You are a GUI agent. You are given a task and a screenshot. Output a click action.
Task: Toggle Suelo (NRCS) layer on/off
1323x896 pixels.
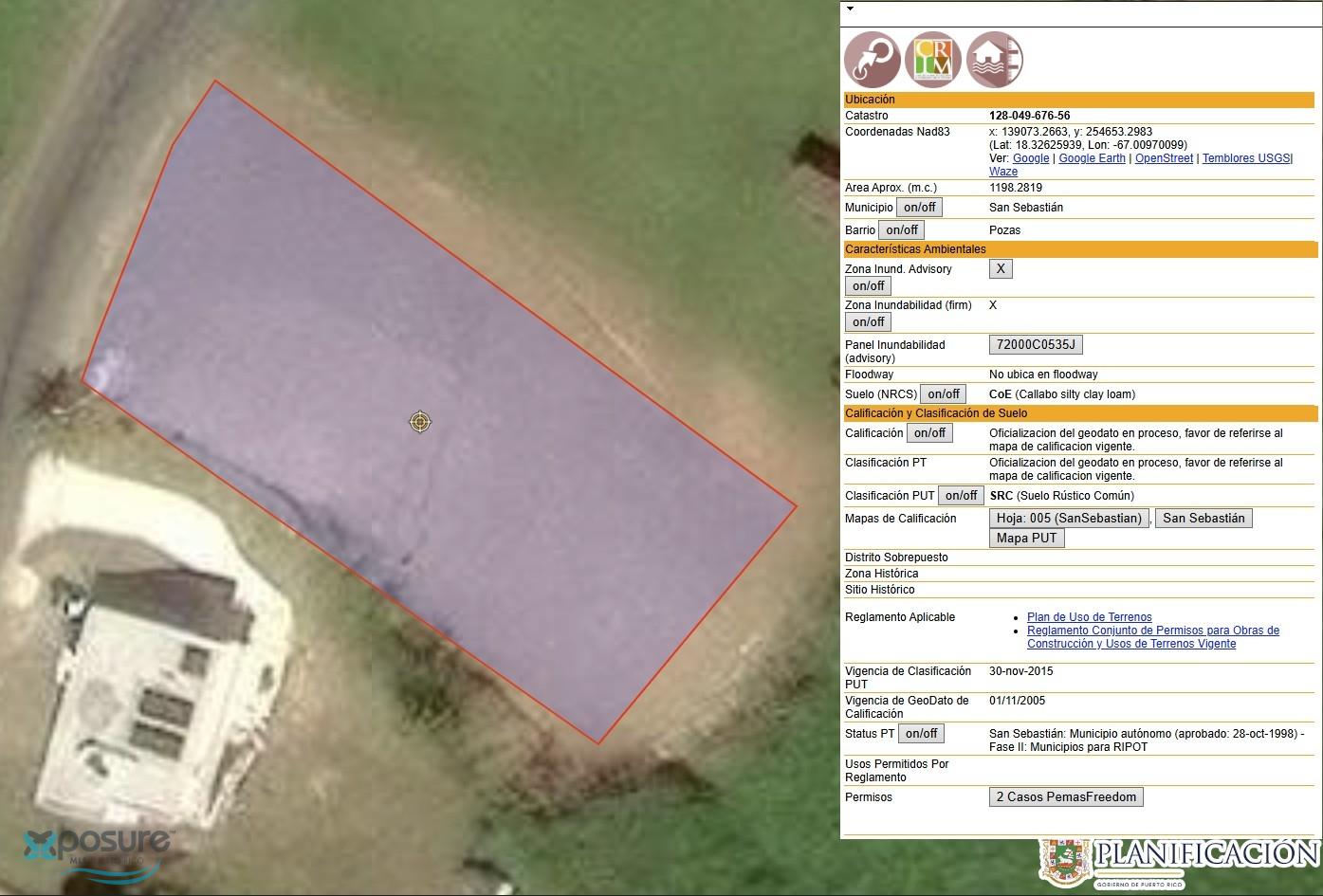(944, 394)
